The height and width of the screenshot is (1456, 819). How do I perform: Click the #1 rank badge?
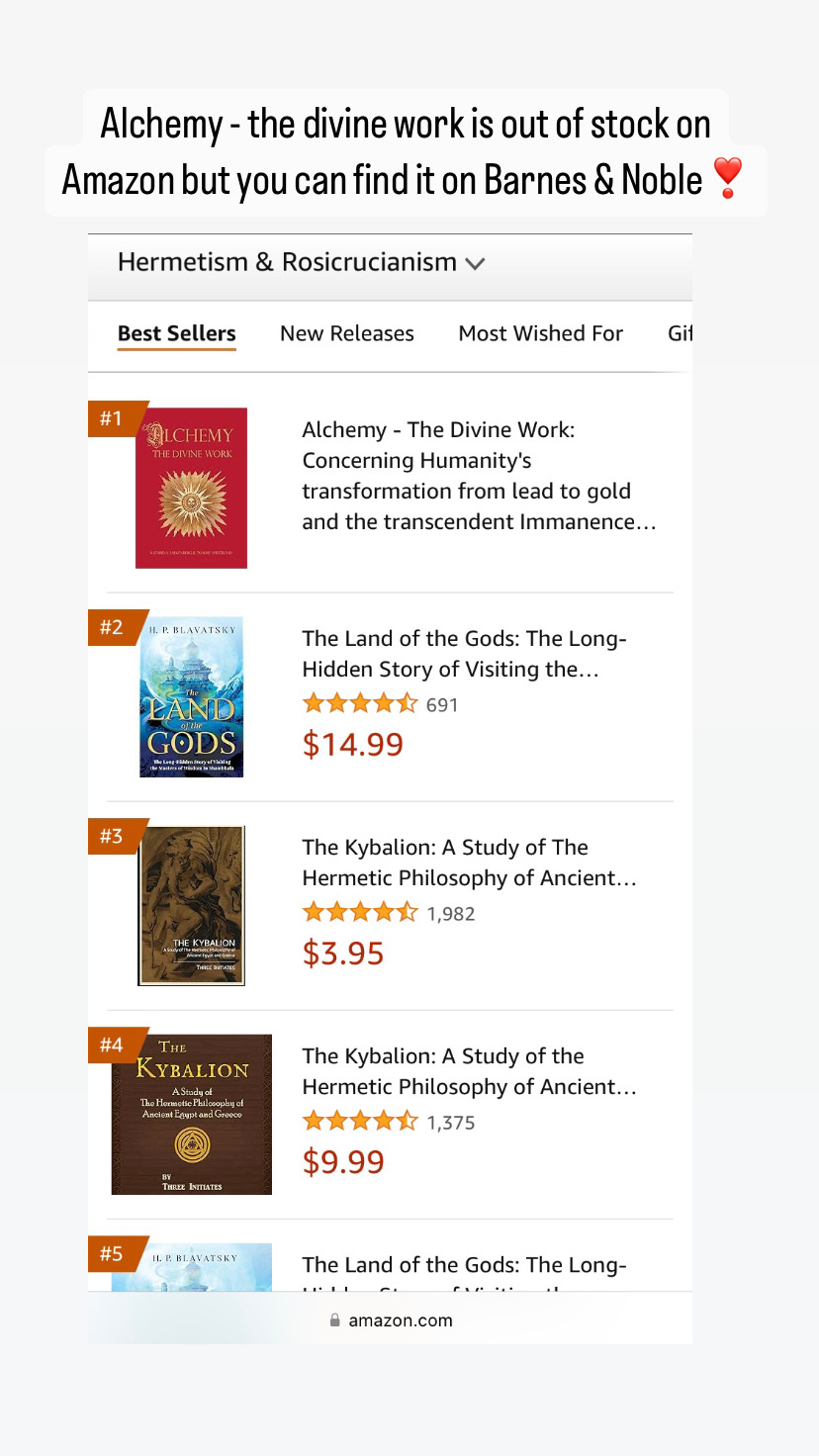point(112,418)
